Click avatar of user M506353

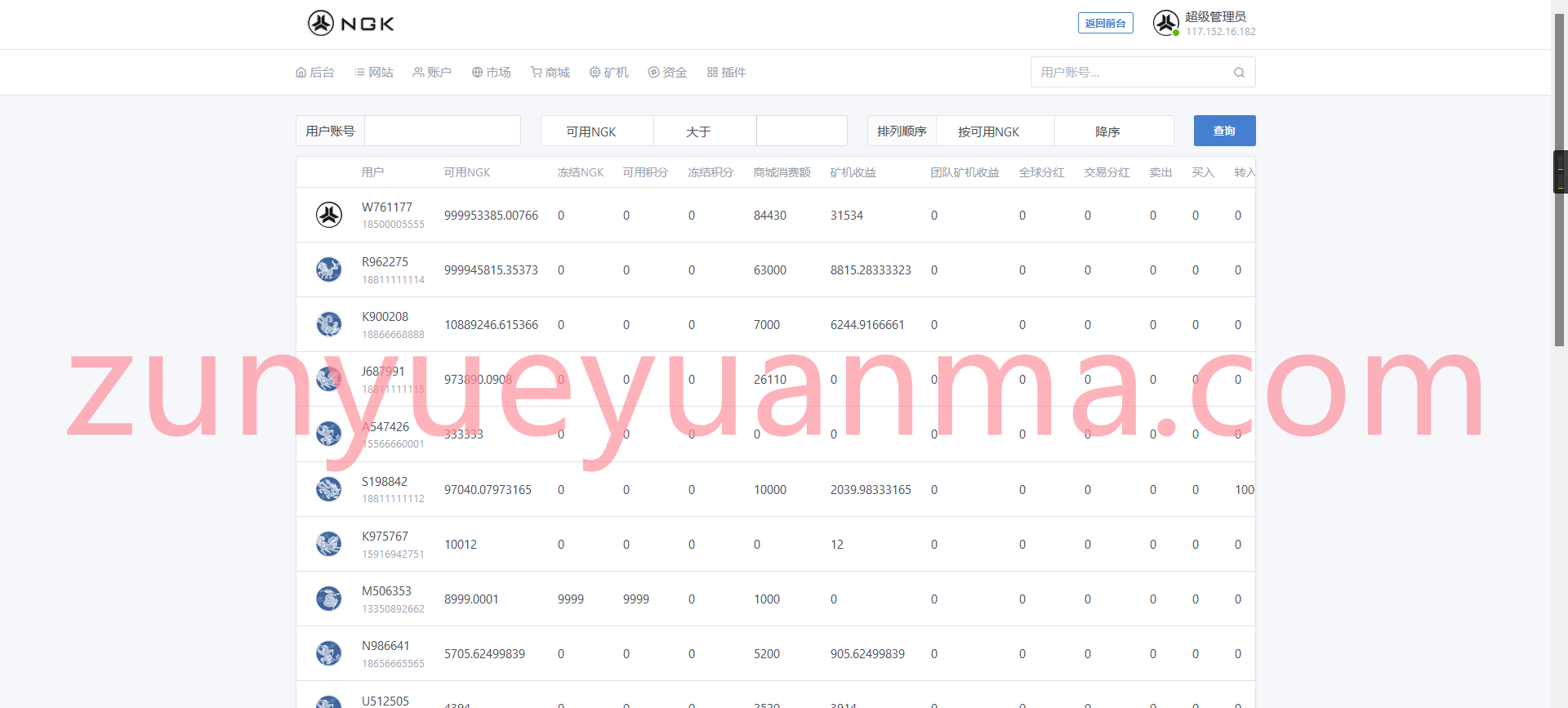329,599
